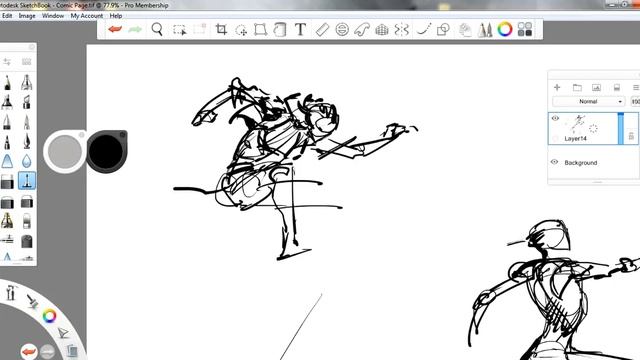Open the Edit menu
Image resolution: width=640 pixels, height=360 pixels.
7,16
